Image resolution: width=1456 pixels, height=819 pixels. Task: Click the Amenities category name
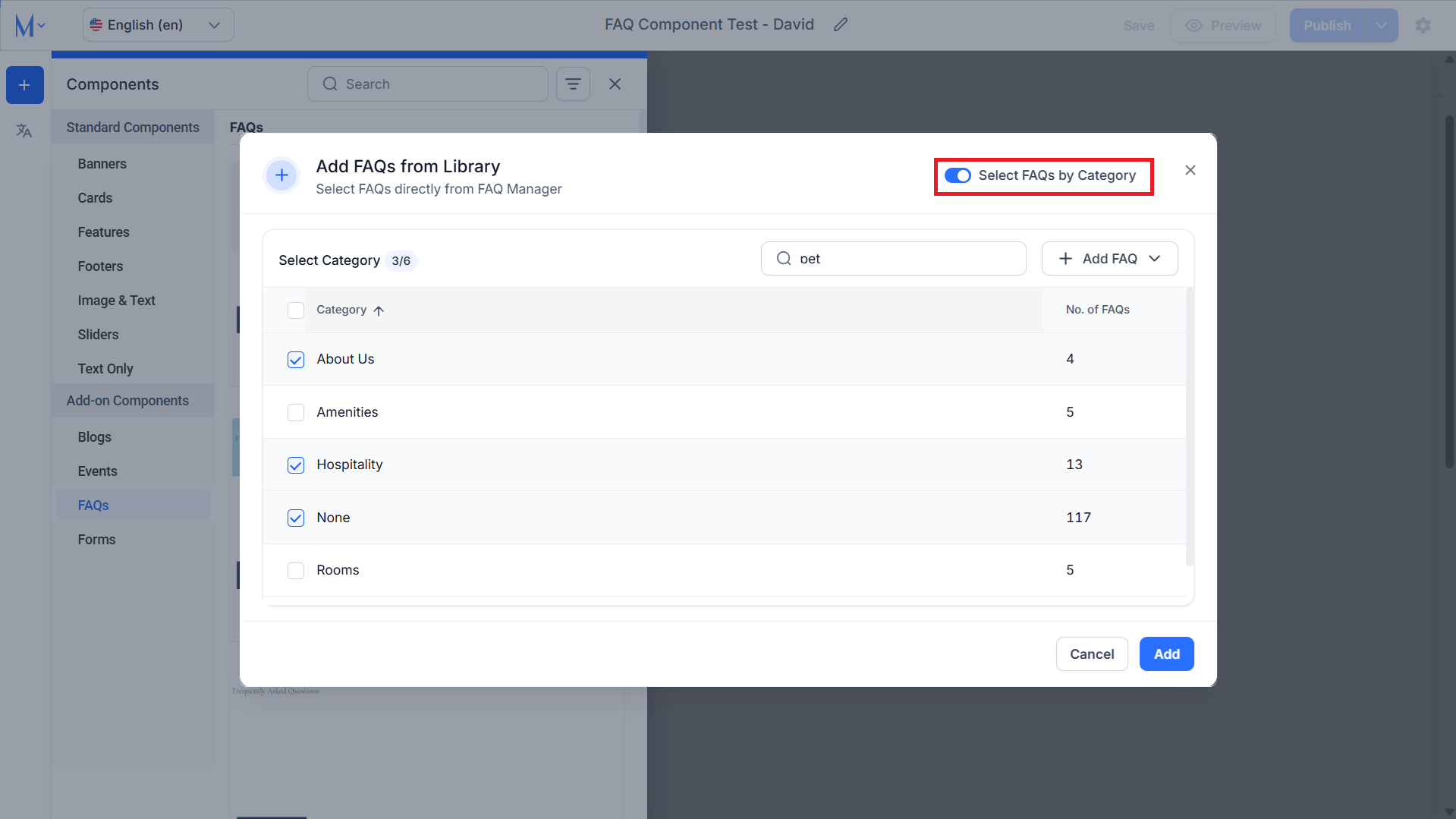pos(347,412)
